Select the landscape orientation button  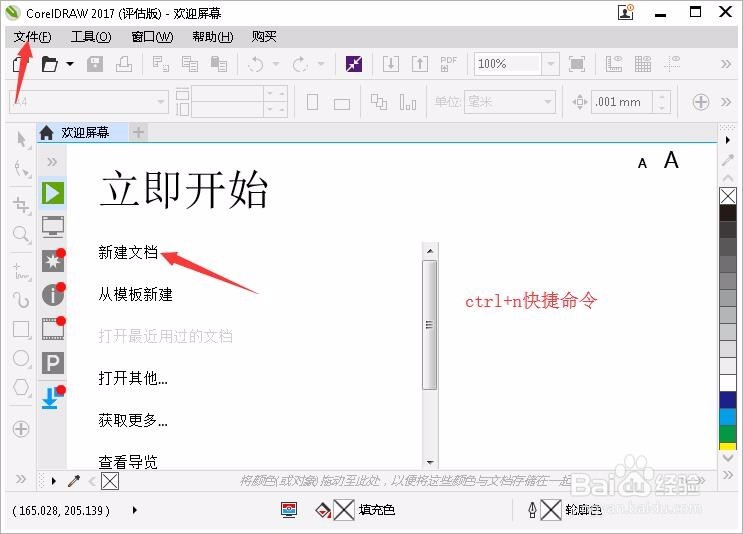tap(342, 103)
